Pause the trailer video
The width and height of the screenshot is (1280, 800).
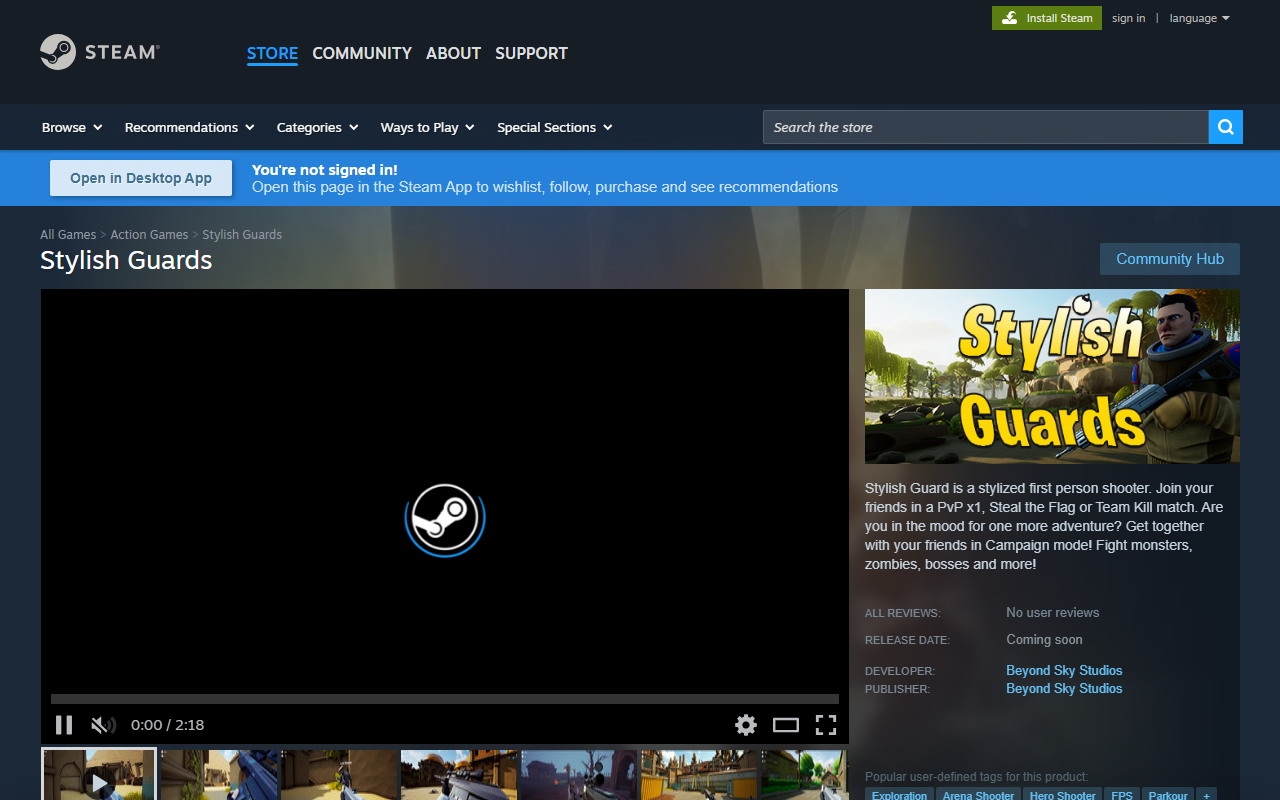[64, 725]
